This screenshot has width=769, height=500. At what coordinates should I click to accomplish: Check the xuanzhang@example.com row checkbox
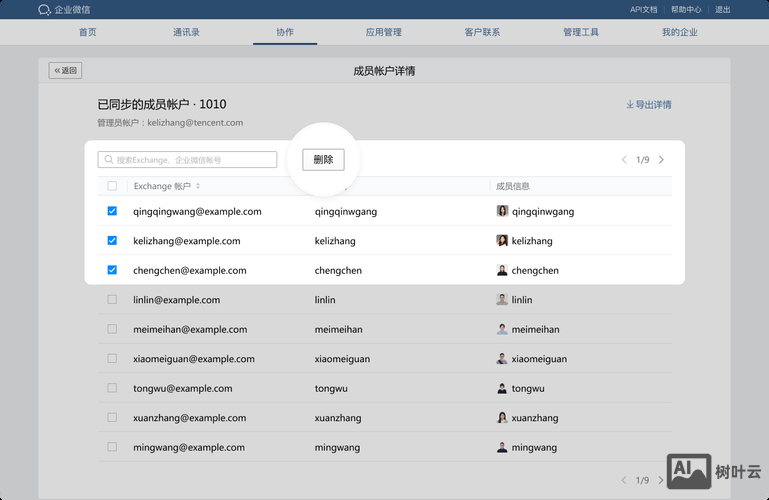[x=112, y=417]
